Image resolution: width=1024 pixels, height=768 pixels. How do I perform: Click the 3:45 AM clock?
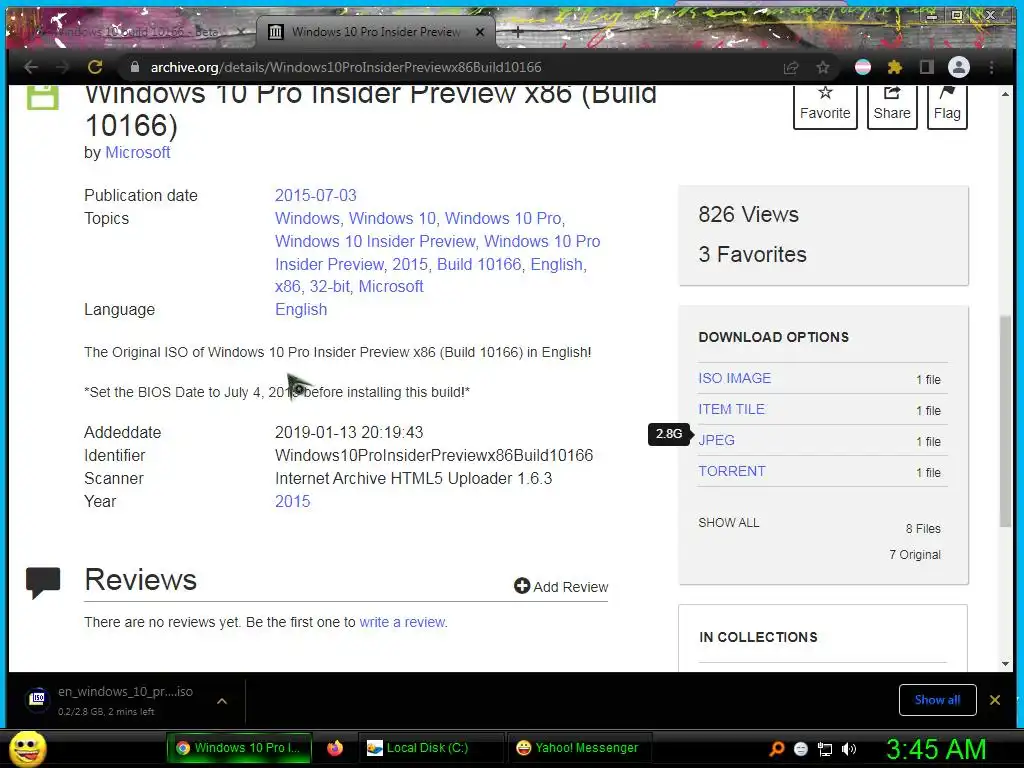(935, 749)
